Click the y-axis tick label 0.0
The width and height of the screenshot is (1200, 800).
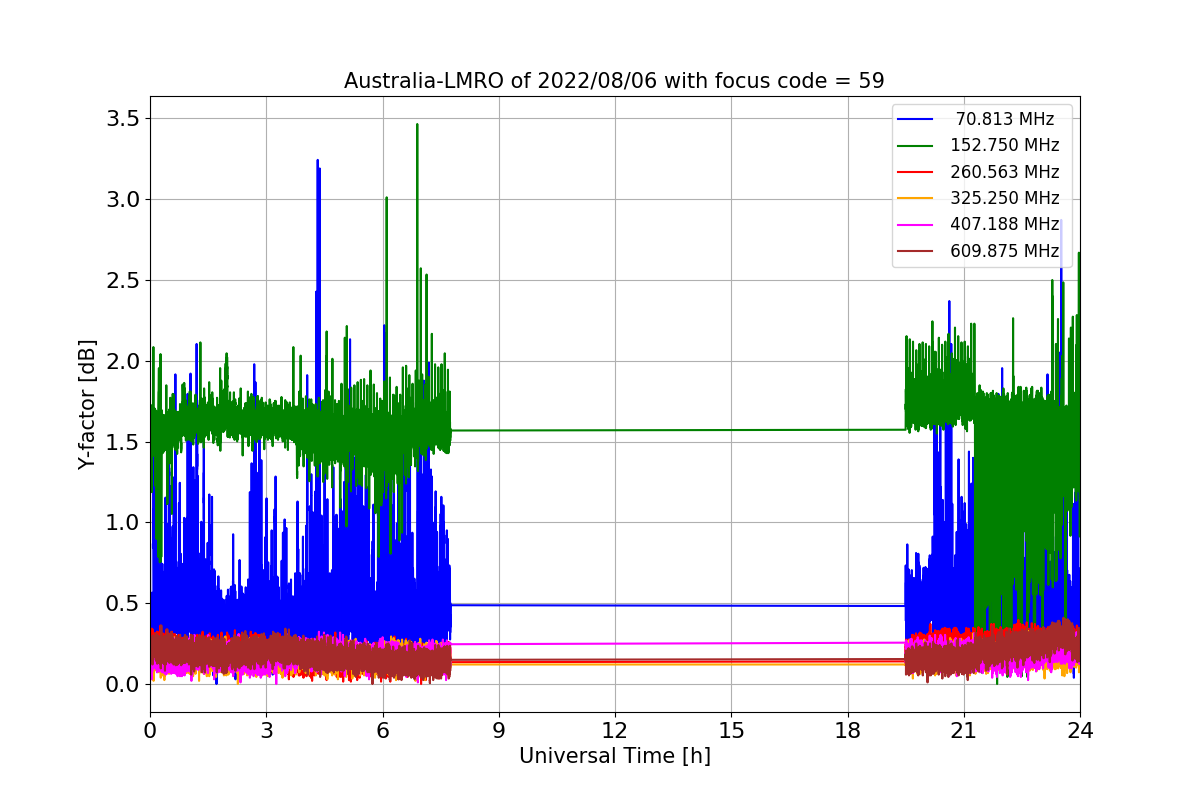(121, 684)
